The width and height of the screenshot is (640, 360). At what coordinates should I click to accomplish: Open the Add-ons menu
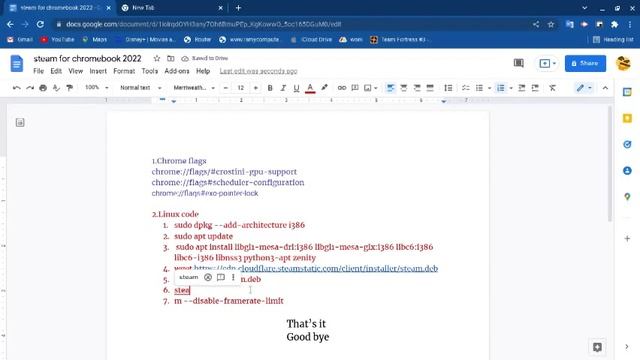(x=177, y=71)
